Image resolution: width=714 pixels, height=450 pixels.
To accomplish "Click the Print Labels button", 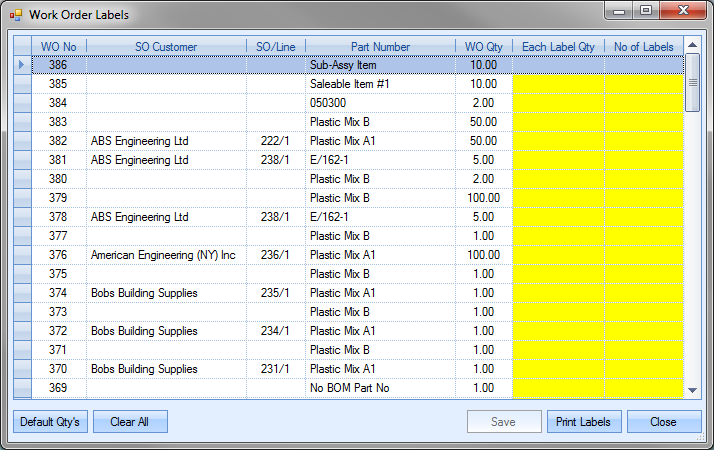I will pyautogui.click(x=584, y=422).
